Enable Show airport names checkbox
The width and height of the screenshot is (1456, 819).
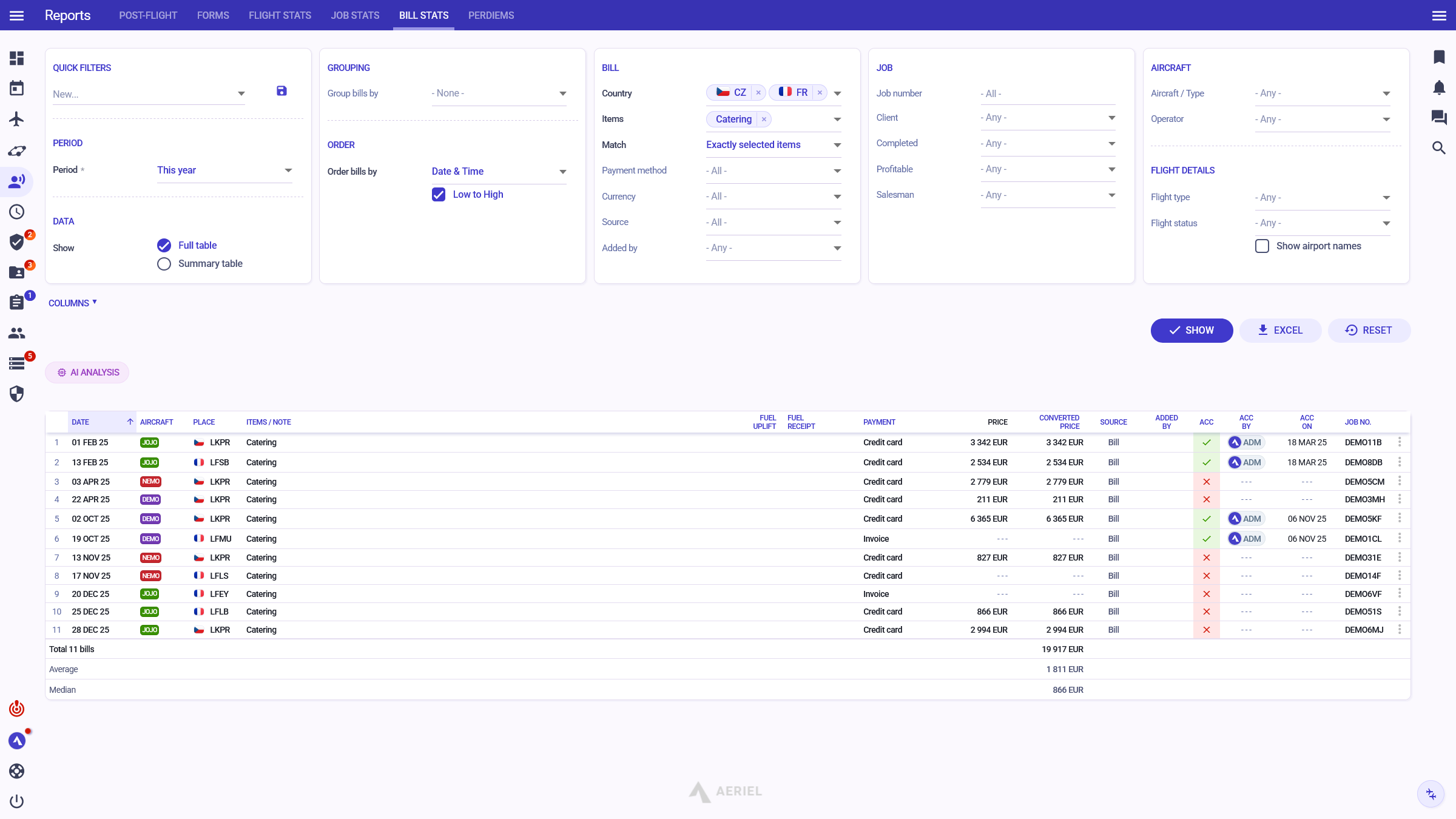(x=1262, y=246)
